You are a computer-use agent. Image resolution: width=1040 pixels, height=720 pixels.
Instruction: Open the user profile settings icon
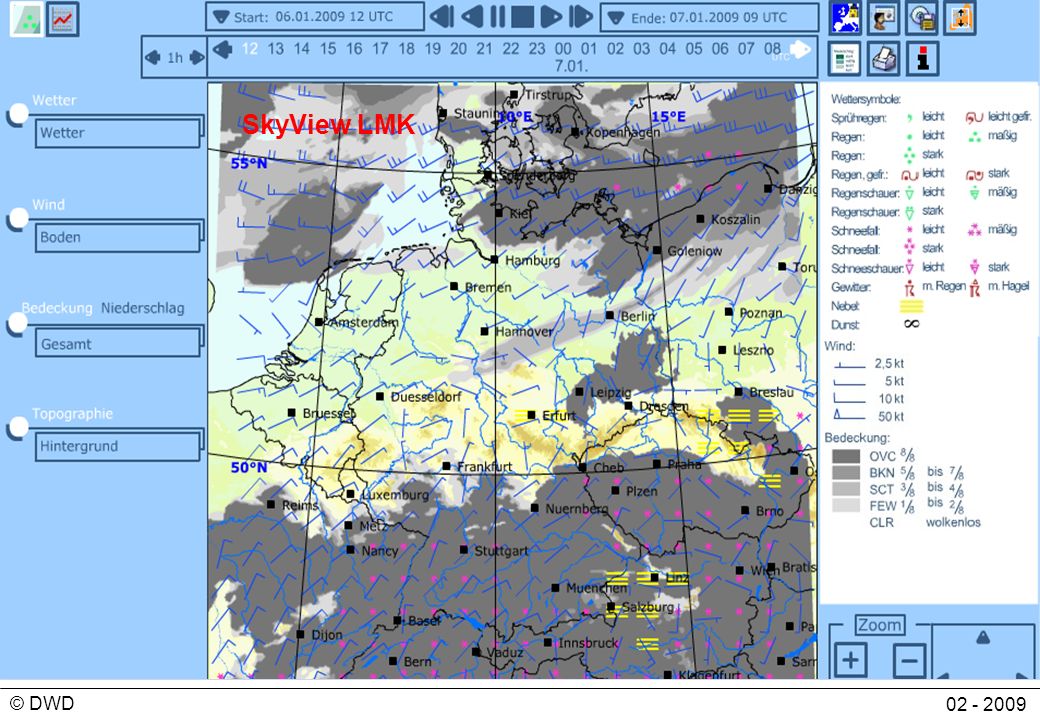[883, 18]
